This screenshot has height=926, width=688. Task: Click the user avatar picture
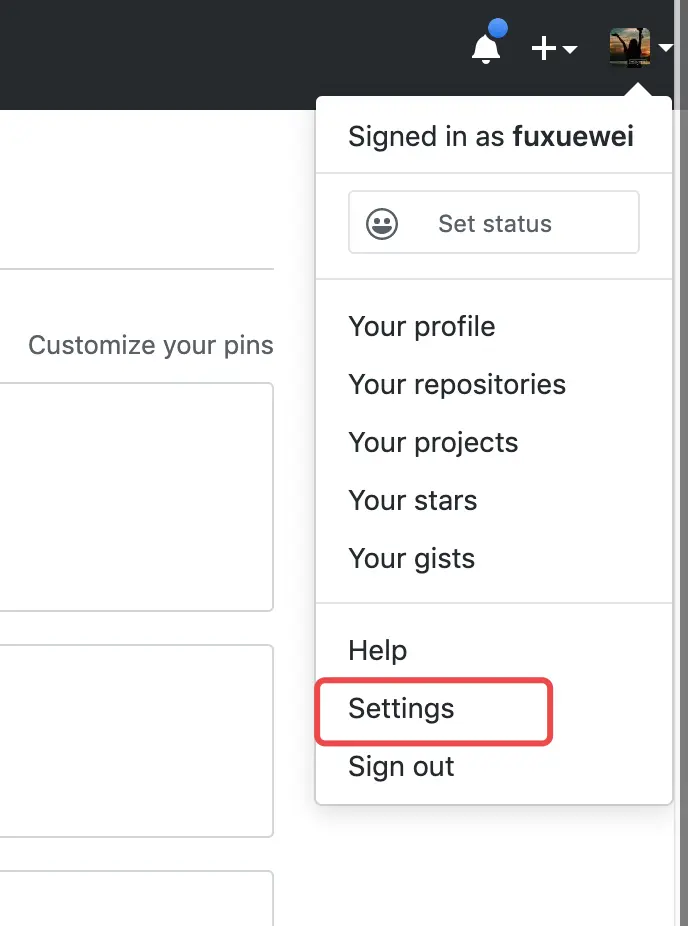629,47
